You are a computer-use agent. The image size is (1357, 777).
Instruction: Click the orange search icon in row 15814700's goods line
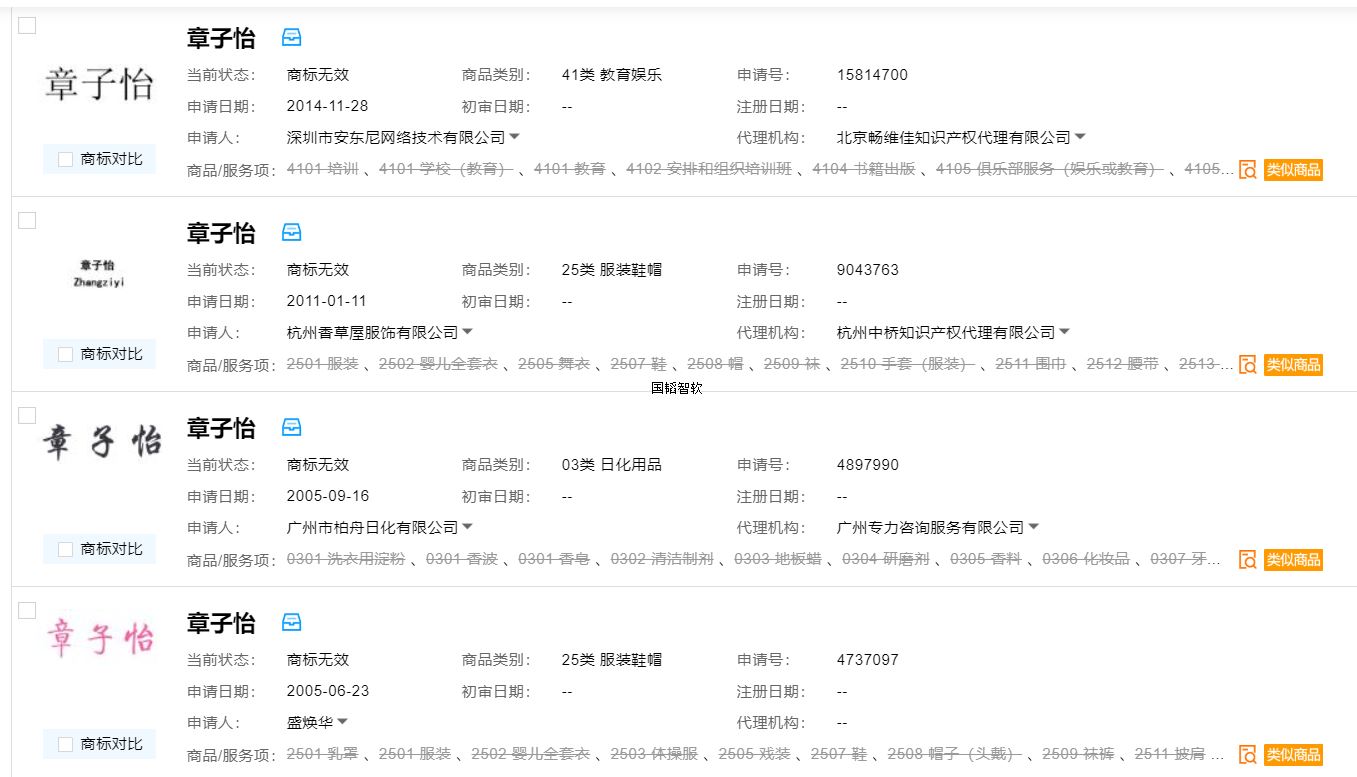pos(1247,170)
